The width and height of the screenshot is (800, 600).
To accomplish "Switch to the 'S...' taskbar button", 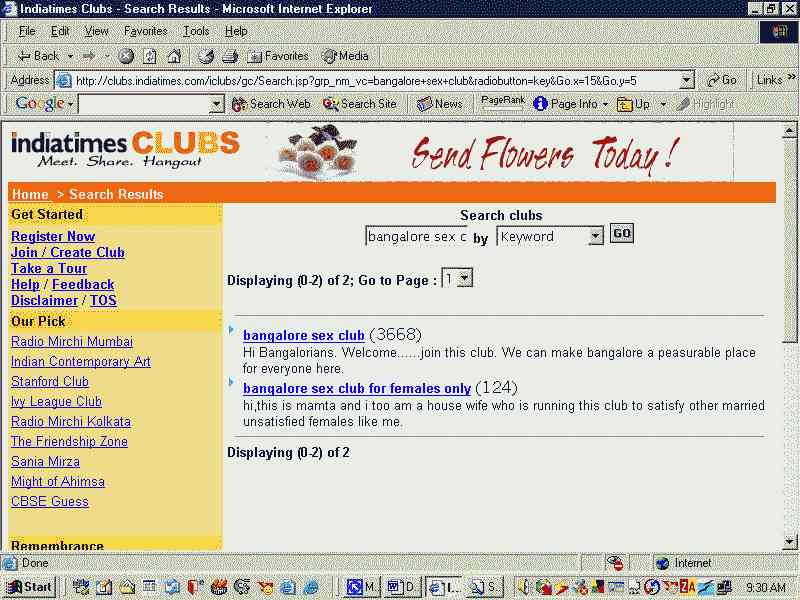I will pyautogui.click(x=484, y=587).
